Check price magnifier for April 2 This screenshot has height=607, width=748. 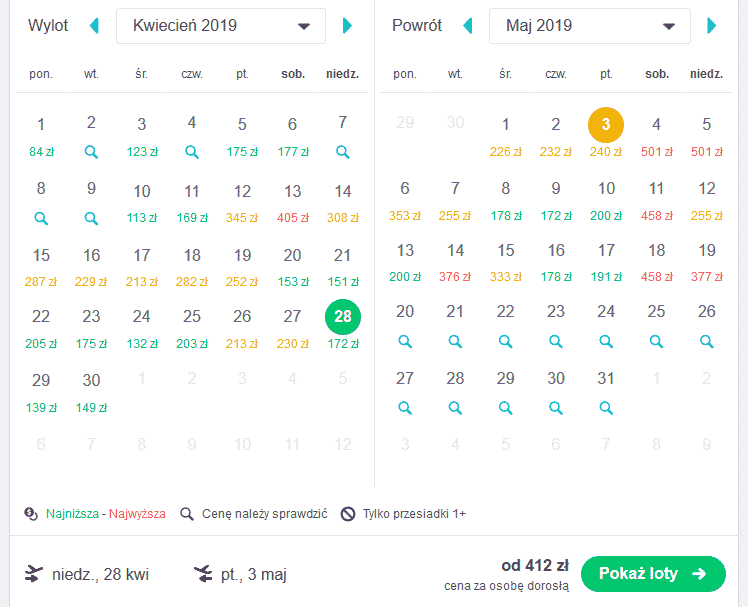click(91, 152)
